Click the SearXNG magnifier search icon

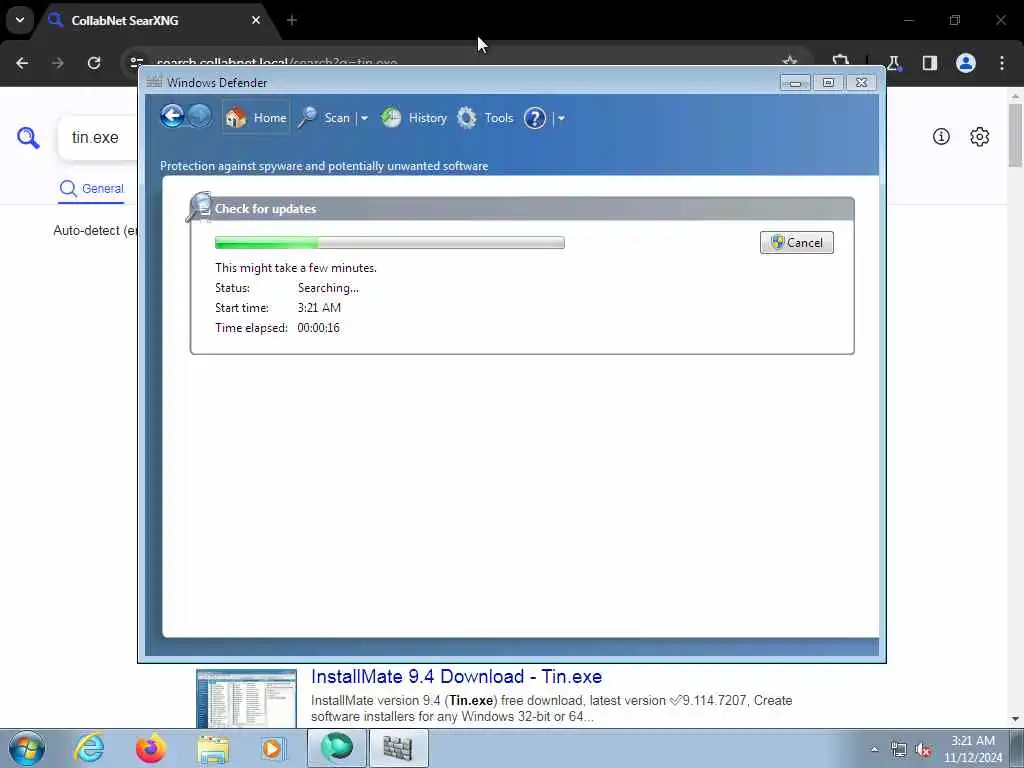(x=28, y=138)
